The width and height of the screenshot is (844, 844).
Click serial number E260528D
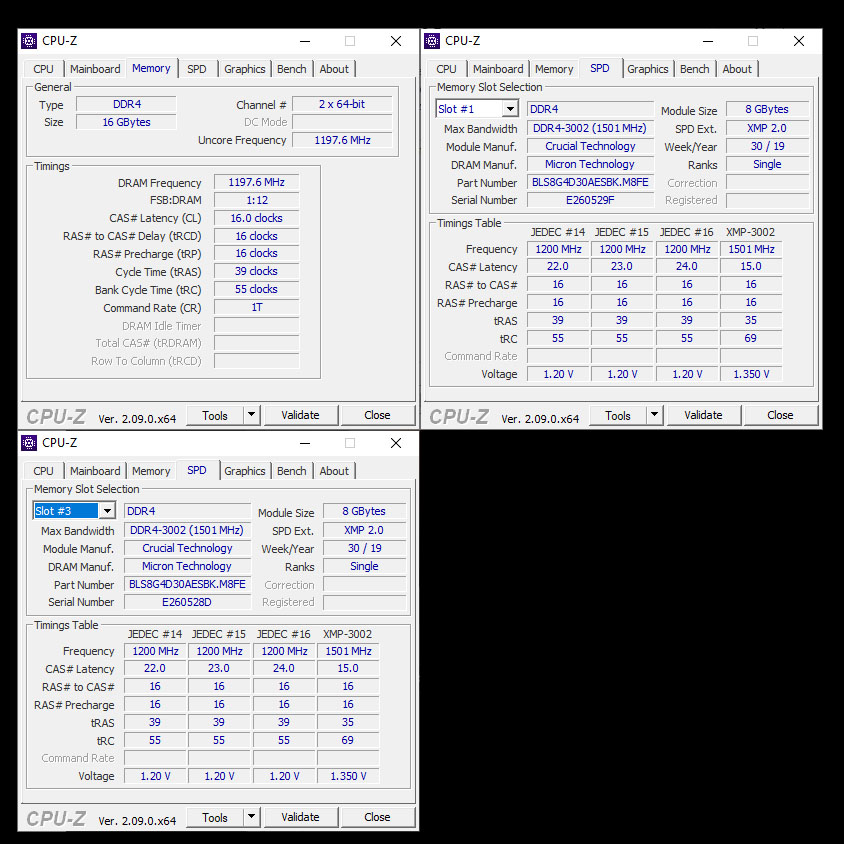pyautogui.click(x=187, y=602)
